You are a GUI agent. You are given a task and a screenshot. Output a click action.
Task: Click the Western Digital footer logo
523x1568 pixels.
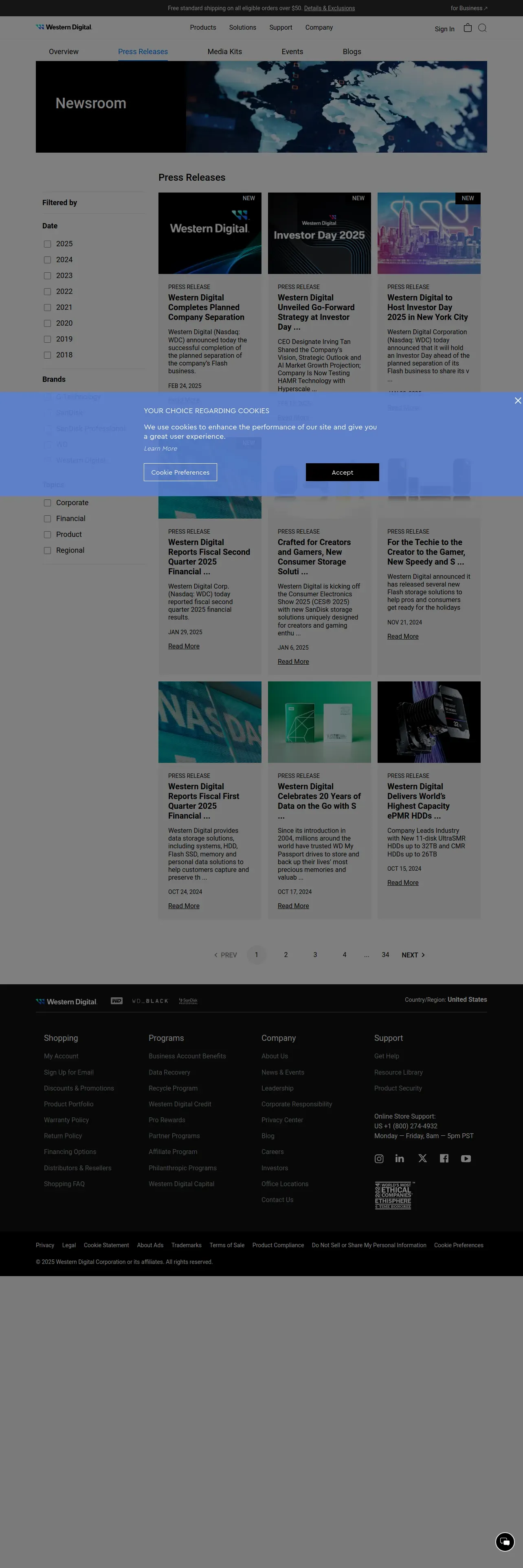pyautogui.click(x=66, y=1001)
